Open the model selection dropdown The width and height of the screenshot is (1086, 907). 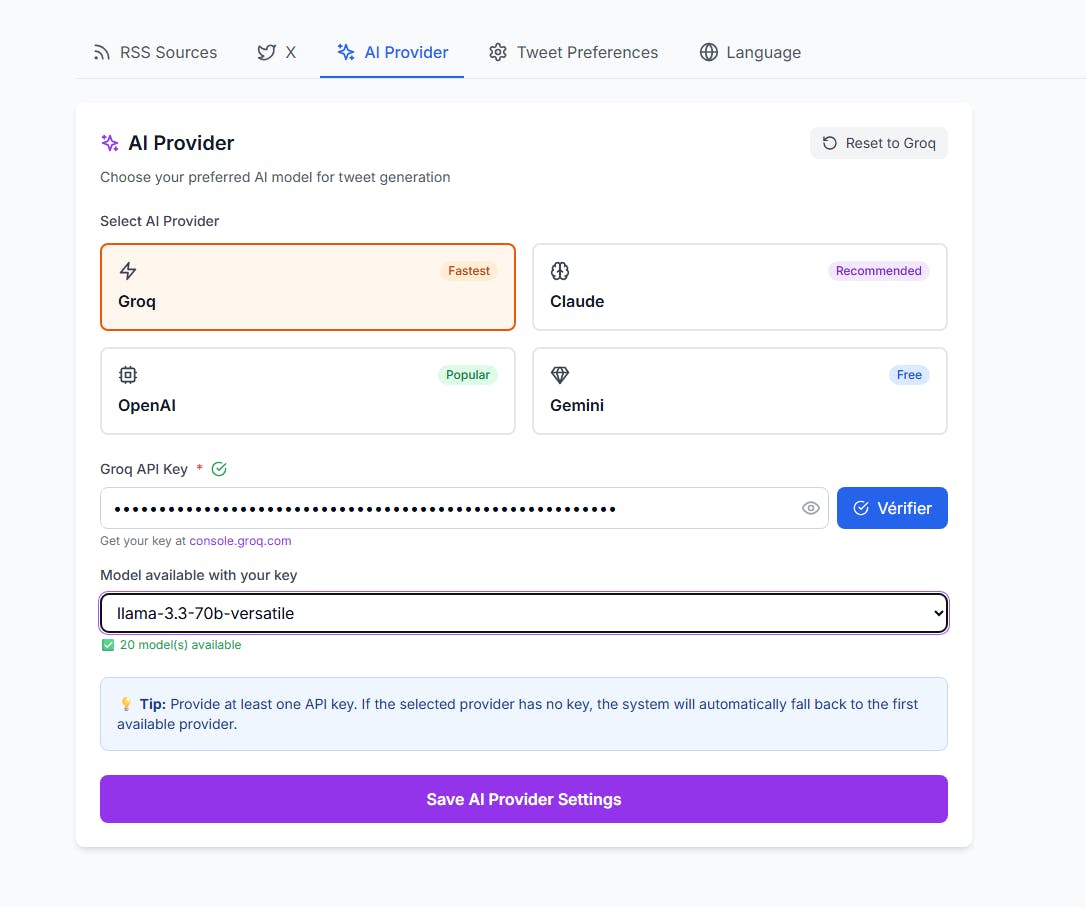523,613
